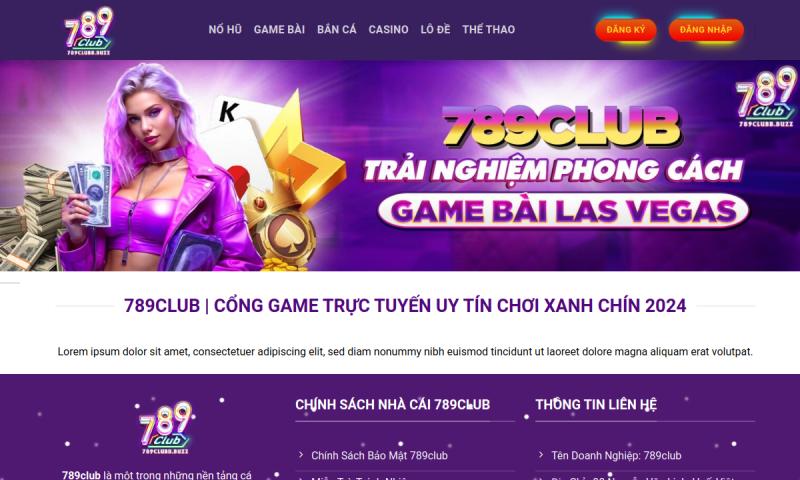Click the 789CLUB banner headline text

[x=560, y=127]
